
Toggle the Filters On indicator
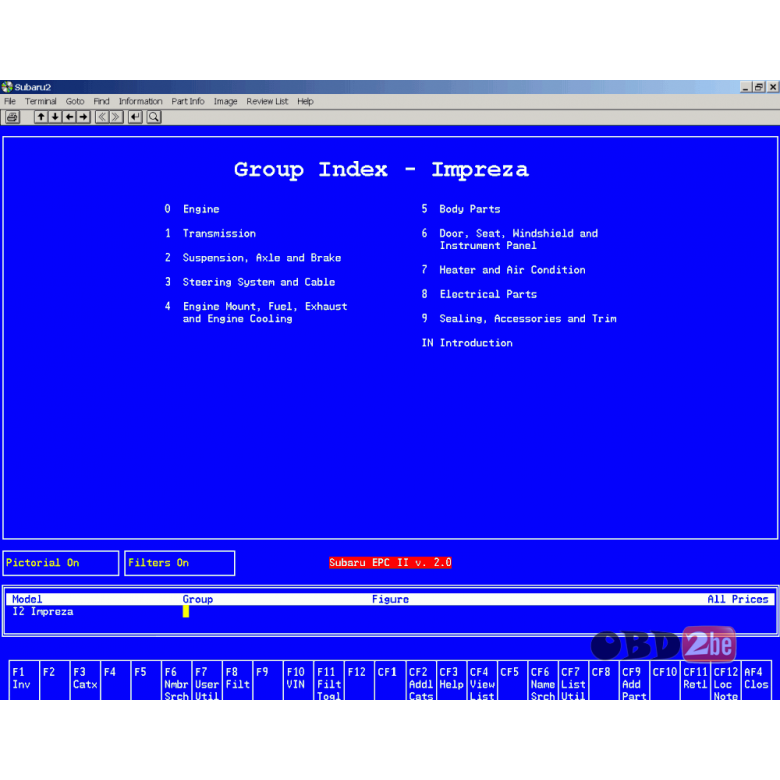coord(180,563)
